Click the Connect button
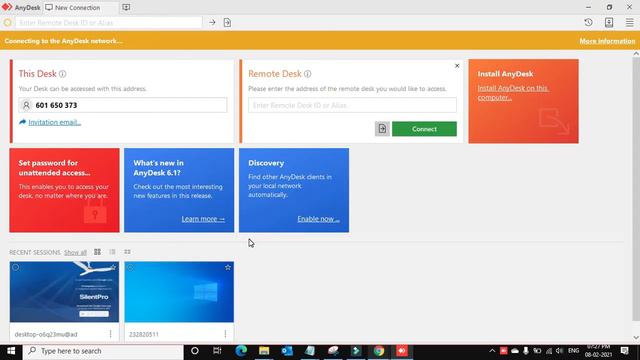This screenshot has width=640, height=360. pos(424,129)
